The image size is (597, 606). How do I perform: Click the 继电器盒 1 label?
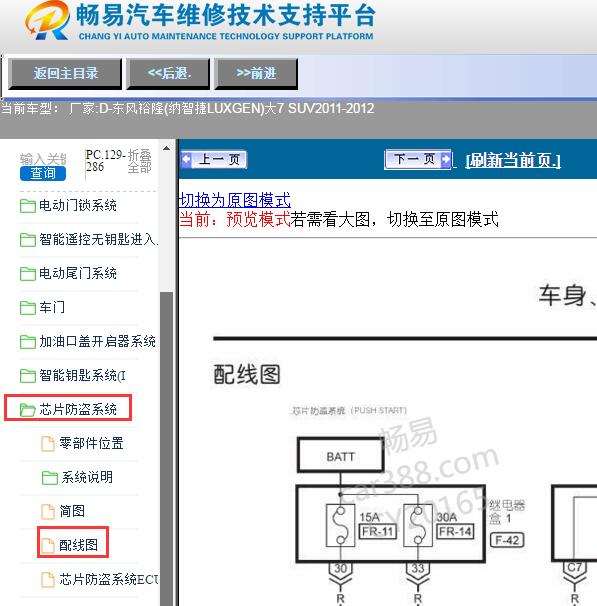click(507, 512)
